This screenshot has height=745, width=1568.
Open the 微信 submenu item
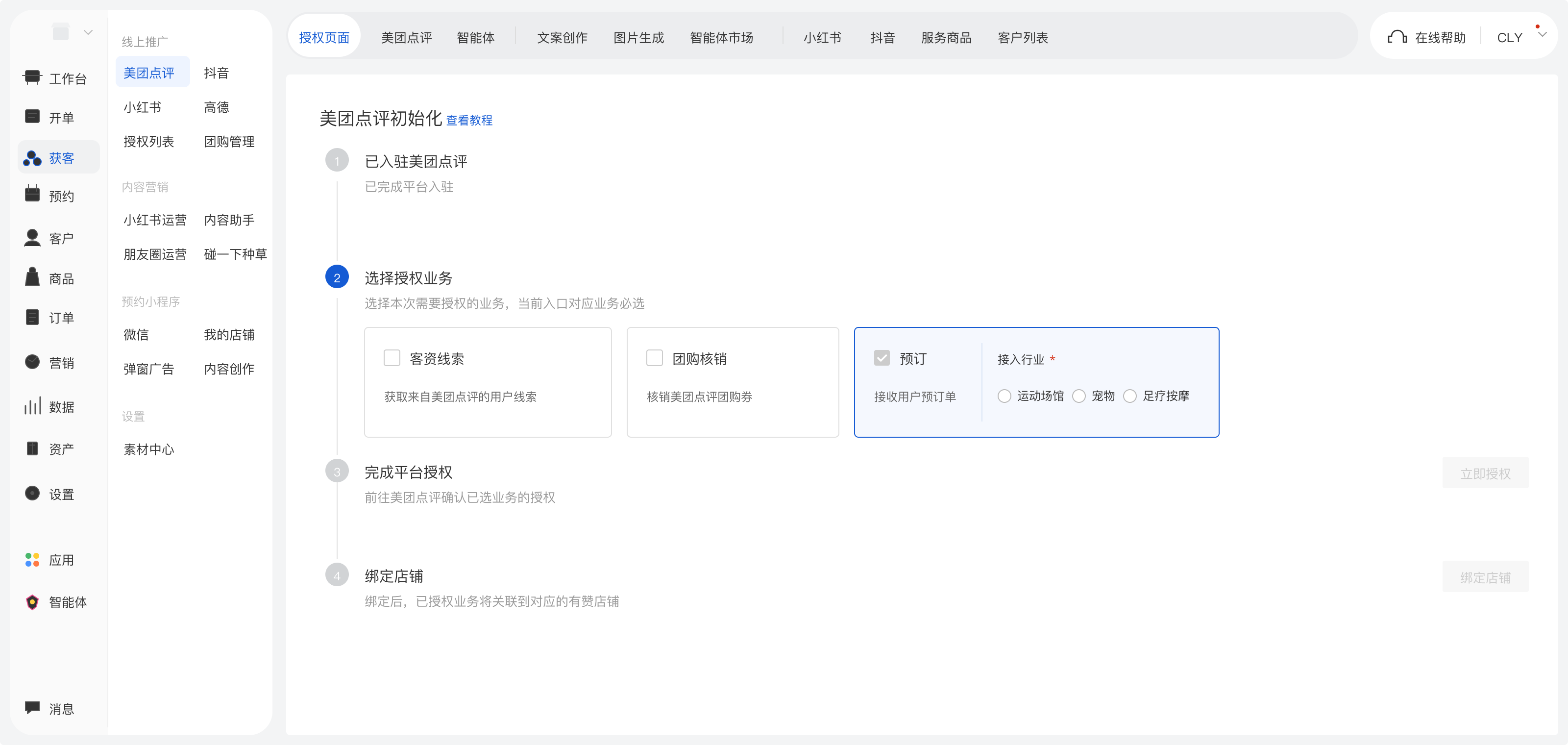point(136,334)
